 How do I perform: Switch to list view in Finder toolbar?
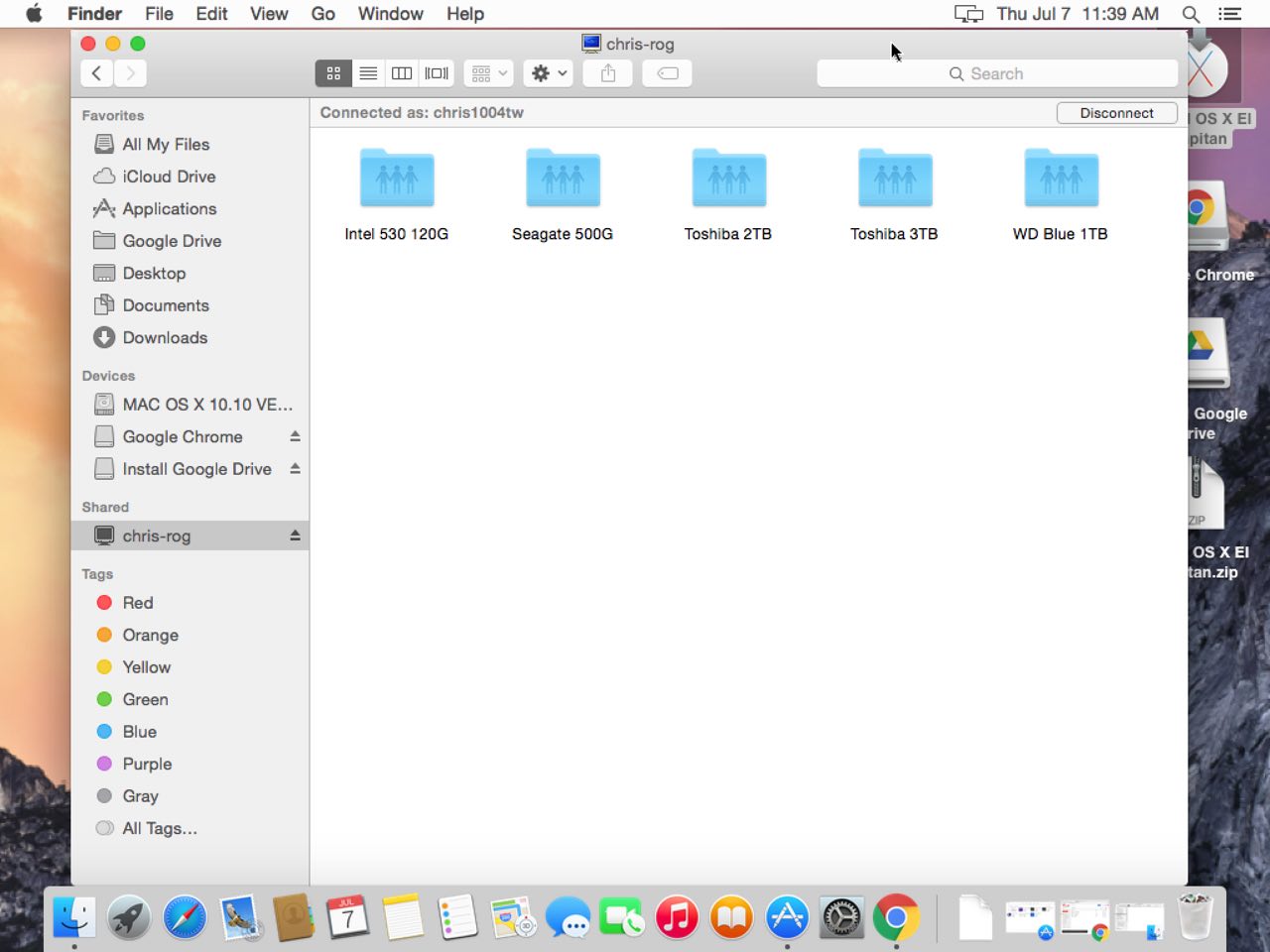[368, 73]
